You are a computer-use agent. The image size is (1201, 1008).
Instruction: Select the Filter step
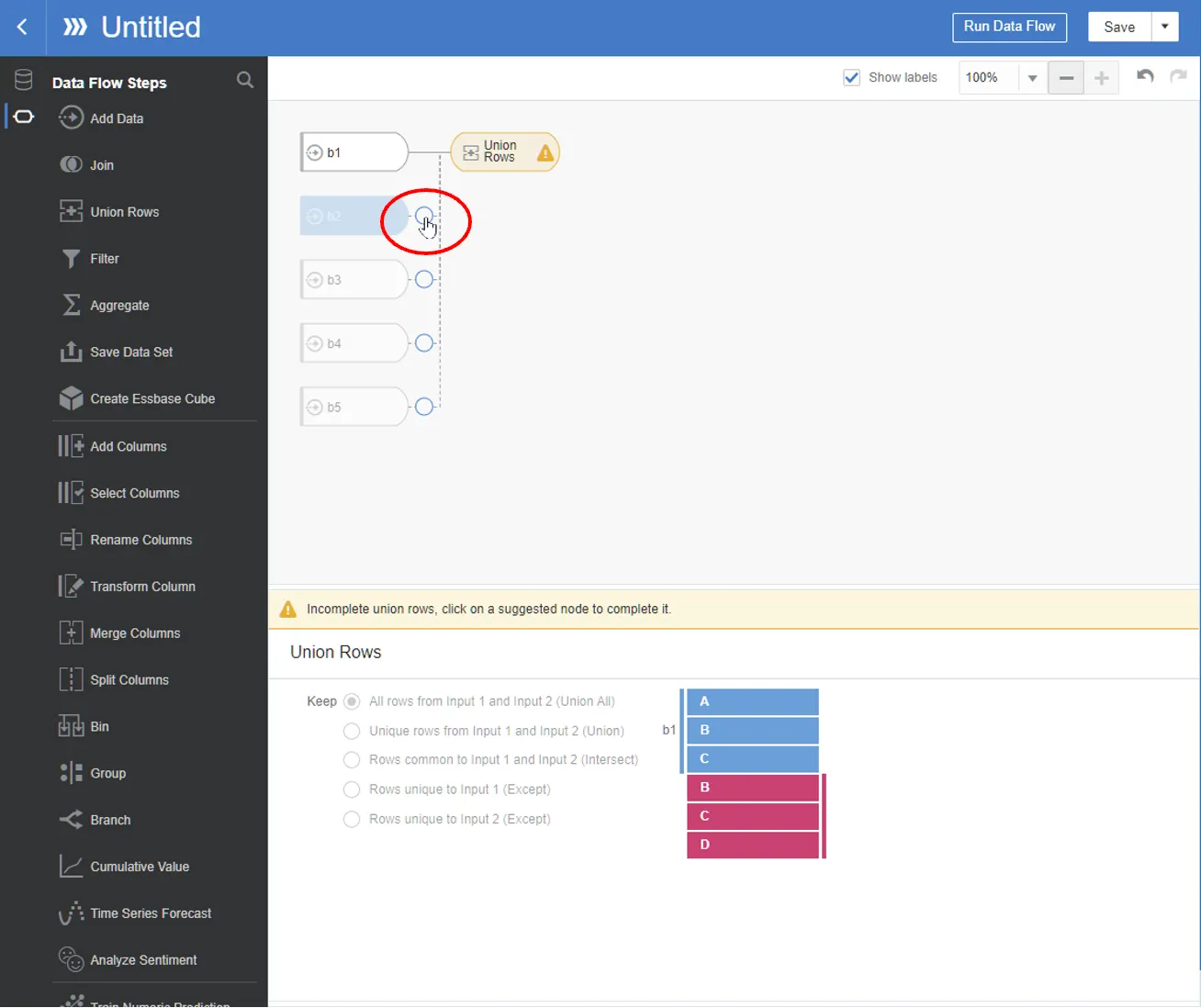(x=89, y=259)
